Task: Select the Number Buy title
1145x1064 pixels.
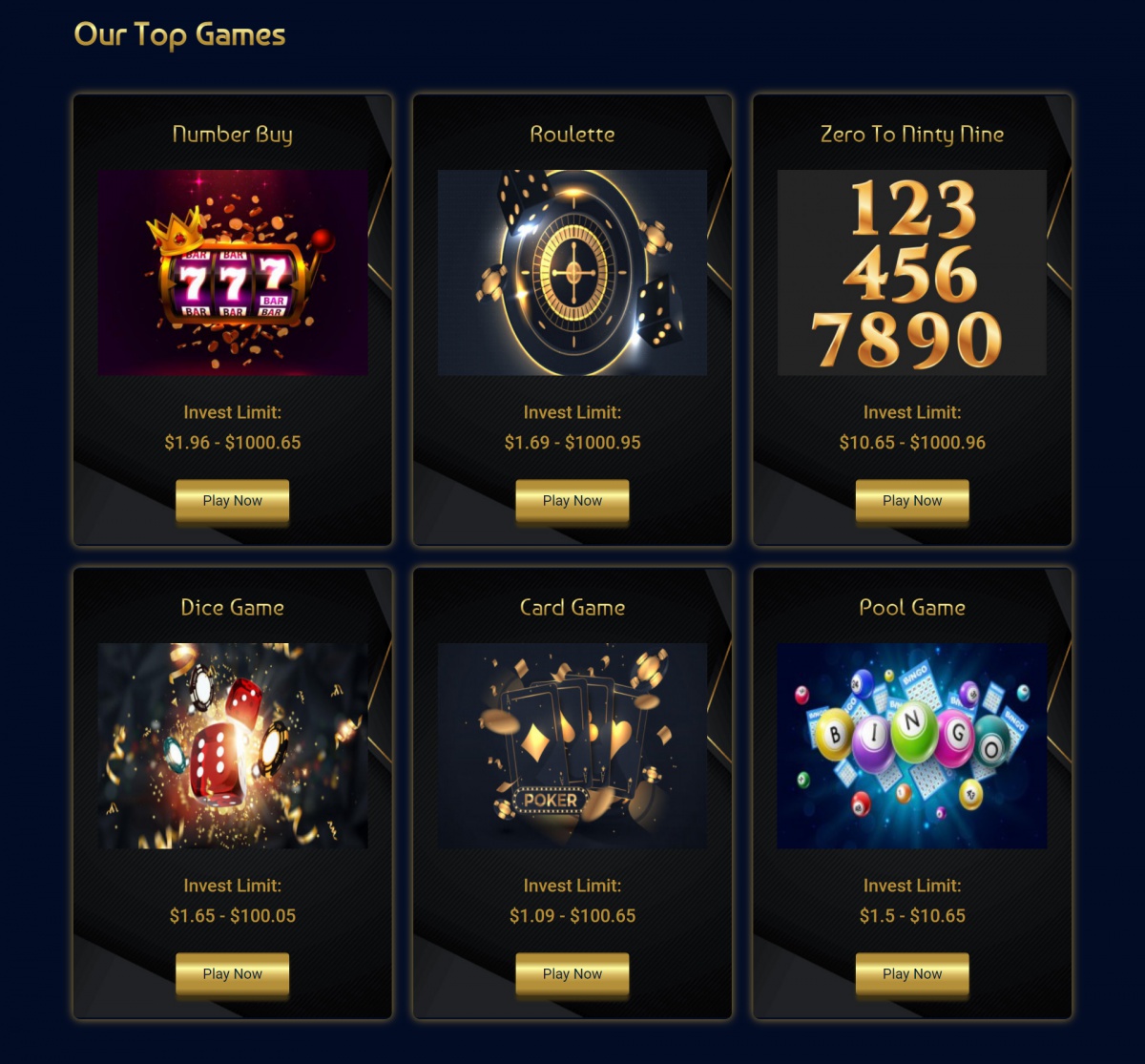Action: point(233,135)
